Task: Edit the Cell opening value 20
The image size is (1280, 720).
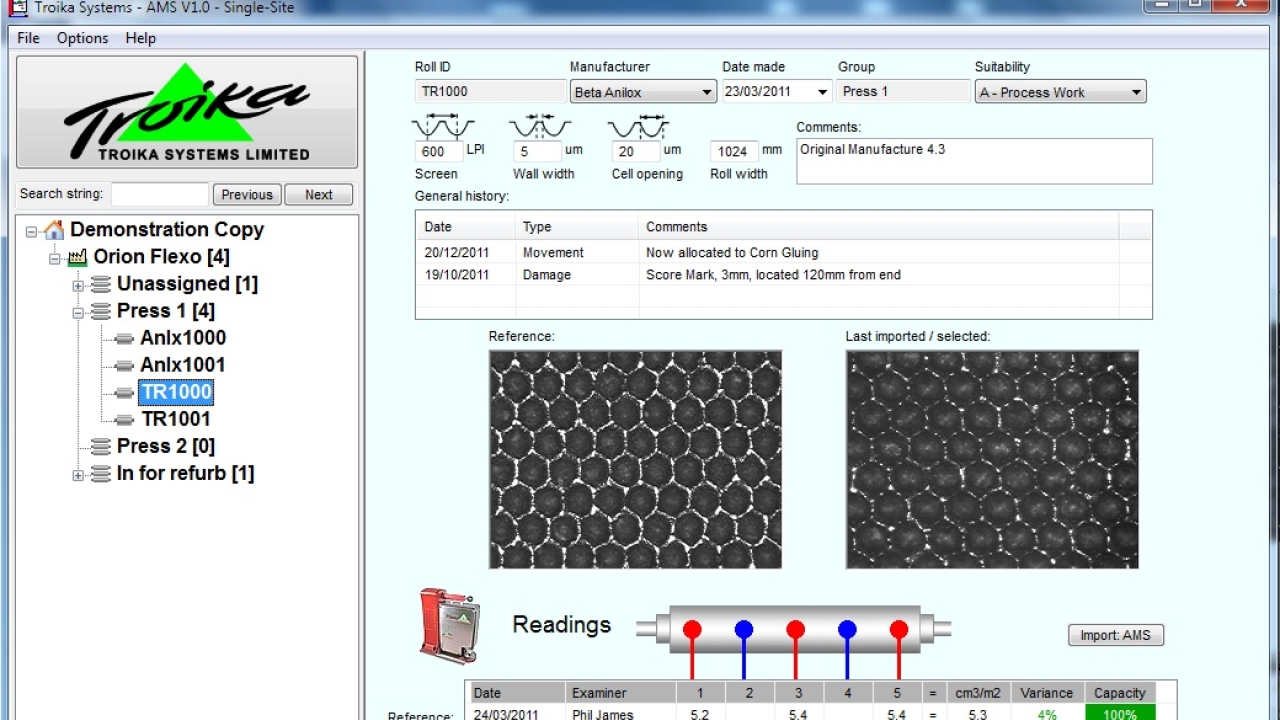Action: click(637, 152)
